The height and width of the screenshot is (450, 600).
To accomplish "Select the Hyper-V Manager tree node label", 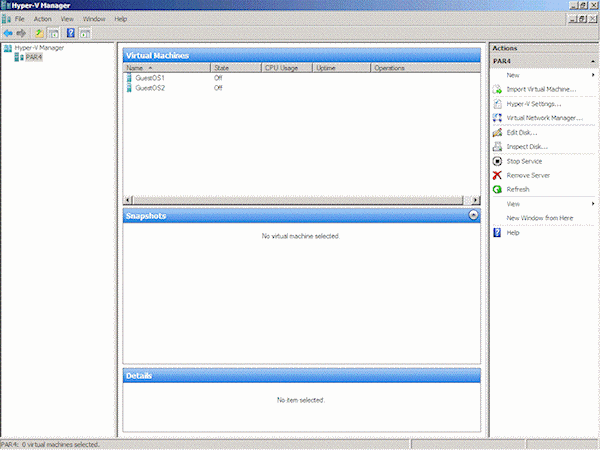I will coord(39,48).
